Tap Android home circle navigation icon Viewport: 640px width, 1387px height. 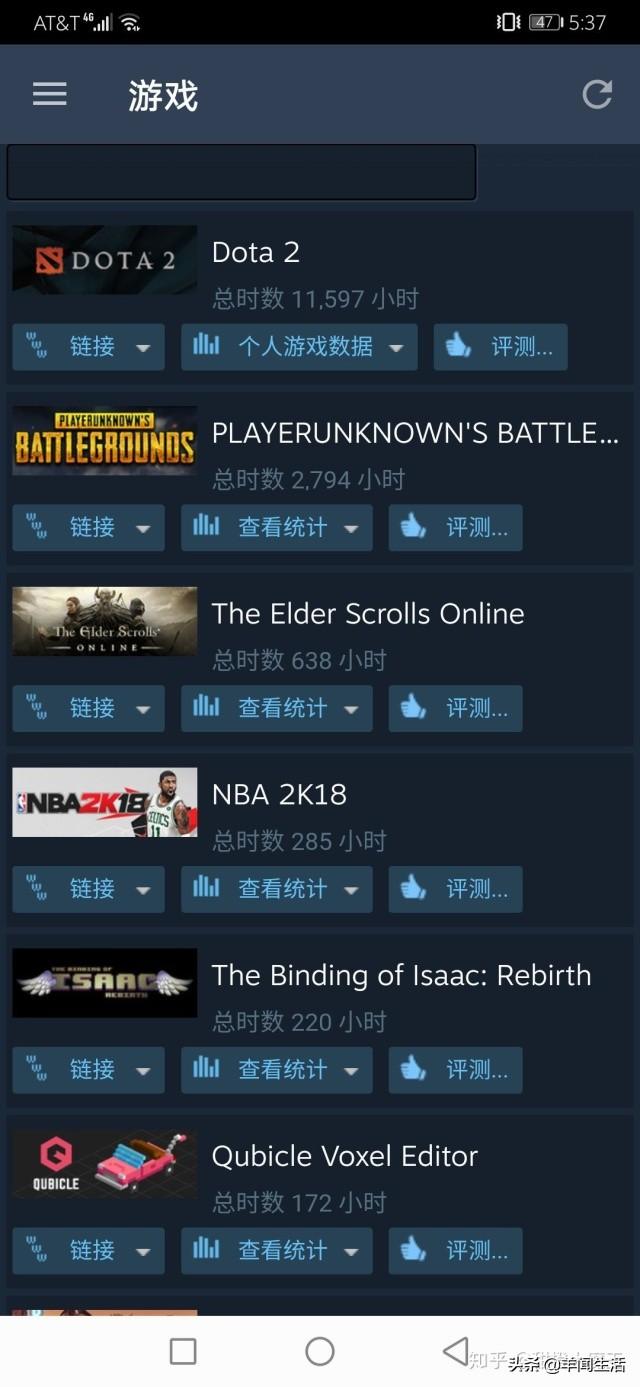pyautogui.click(x=320, y=1351)
